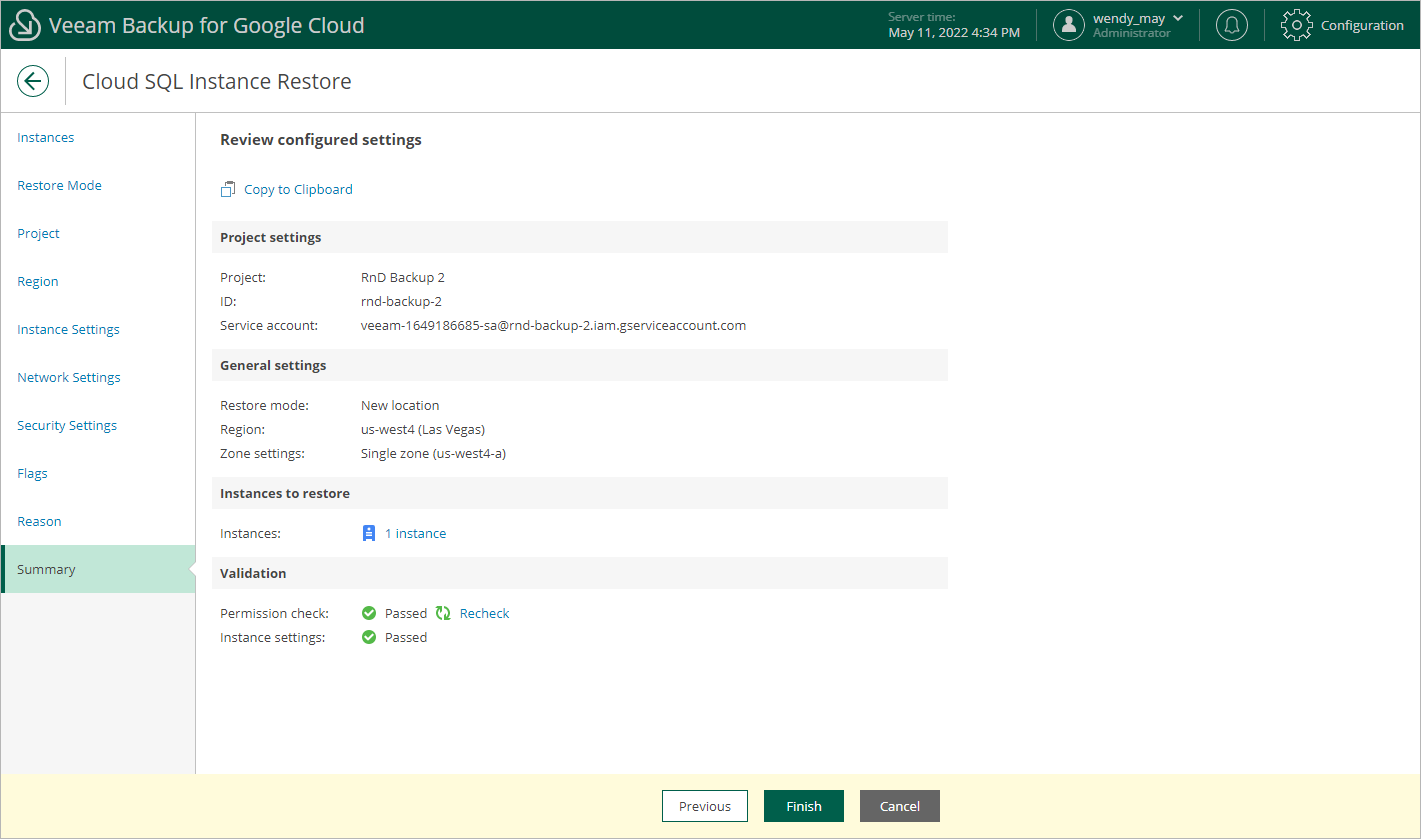Open the Network Settings step

click(69, 377)
